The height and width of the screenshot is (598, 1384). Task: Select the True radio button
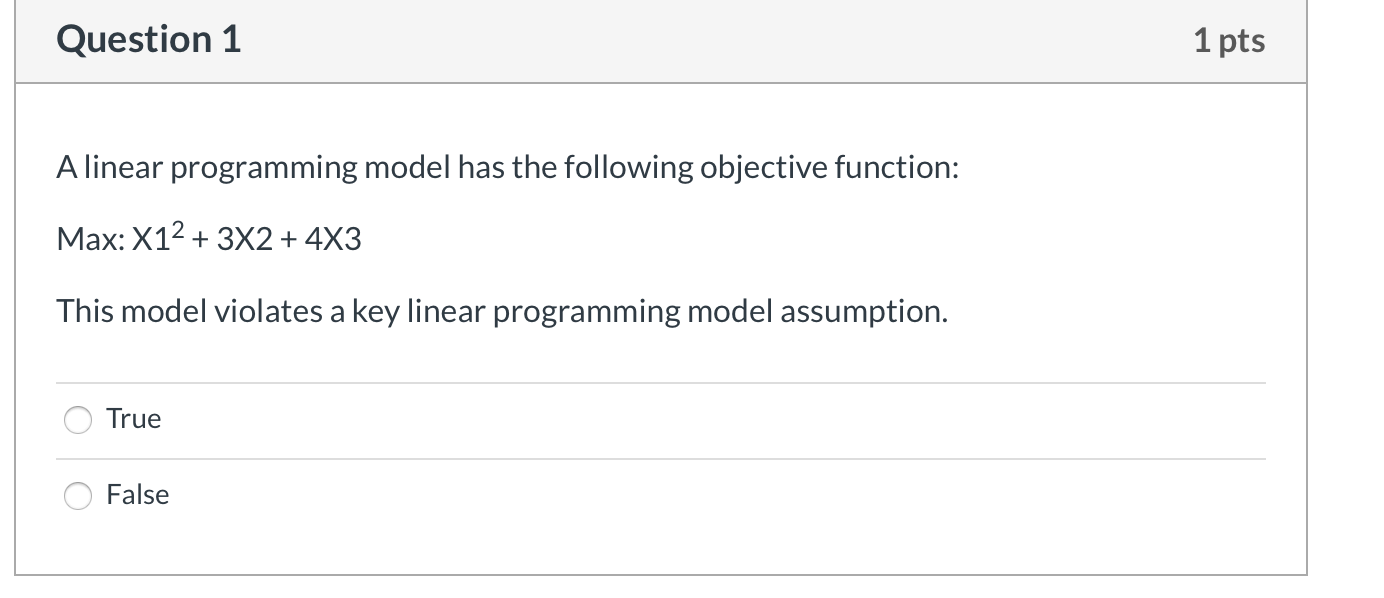(78, 419)
